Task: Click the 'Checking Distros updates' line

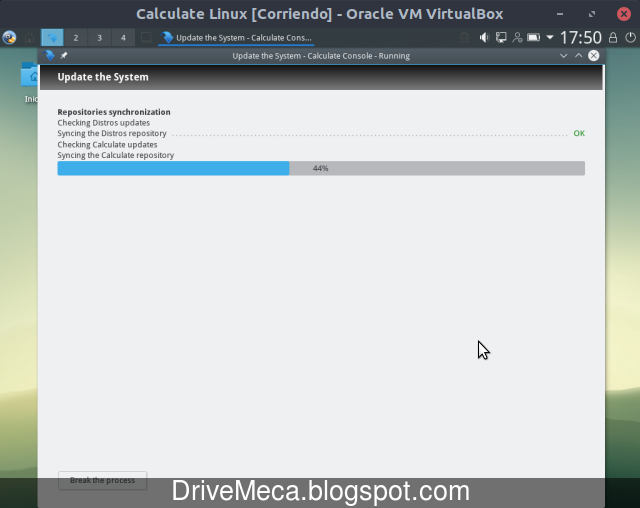Action: pos(104,123)
